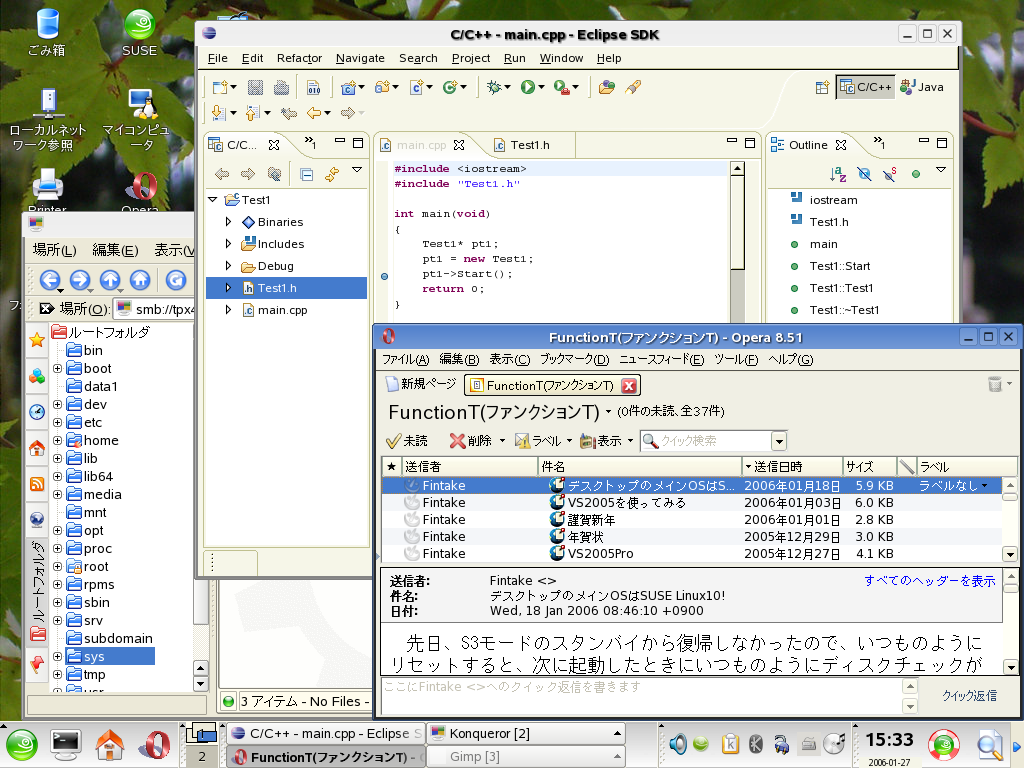Launch the terminal from the taskbar

click(x=65, y=744)
